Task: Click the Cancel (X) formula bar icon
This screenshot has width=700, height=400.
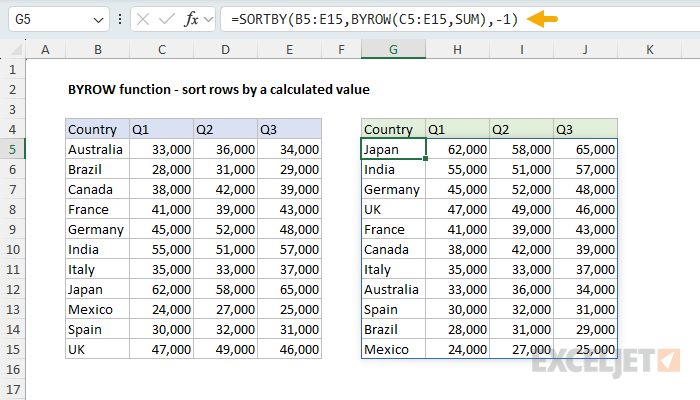Action: (143, 20)
